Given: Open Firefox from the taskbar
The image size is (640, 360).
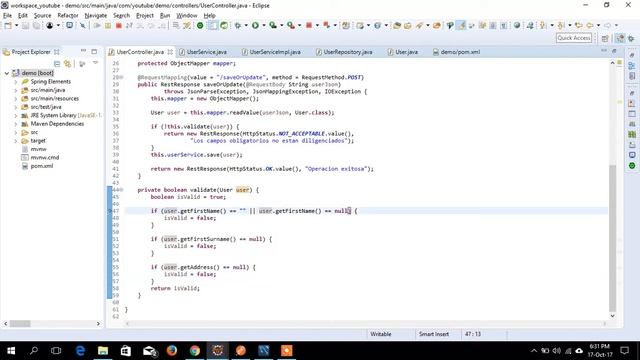Looking at the screenshot, I should pyautogui.click(x=172, y=351).
